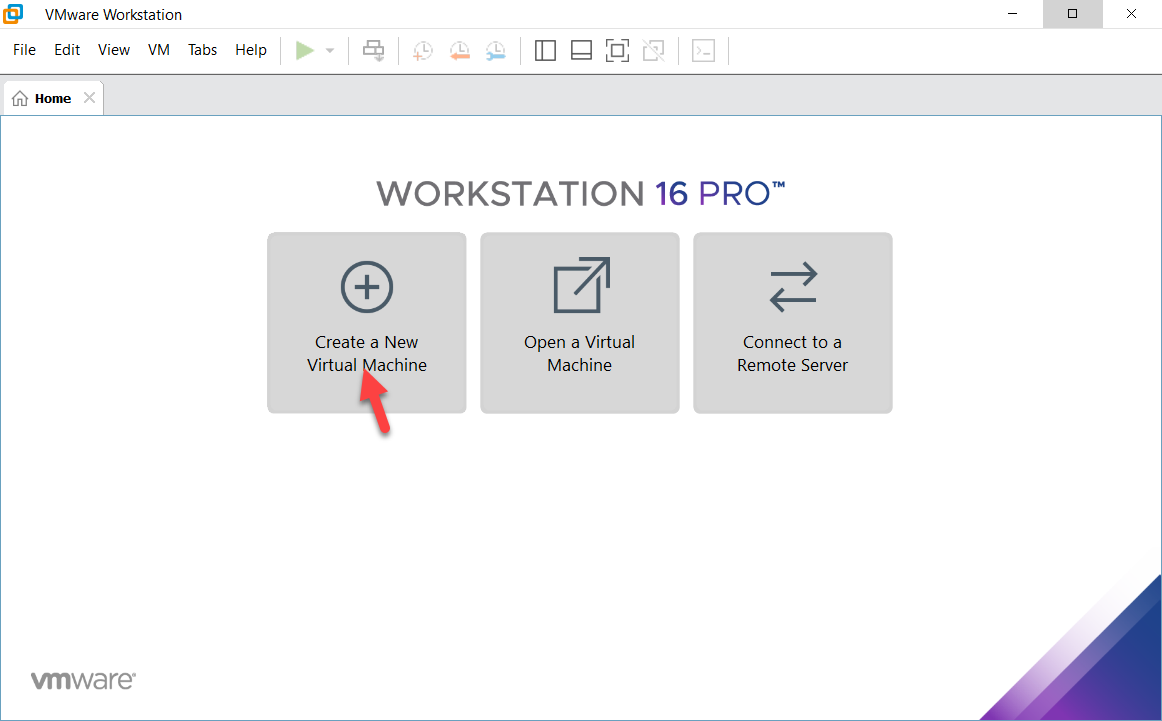The image size is (1162, 721).
Task: Open the console view icon
Action: click(x=704, y=51)
